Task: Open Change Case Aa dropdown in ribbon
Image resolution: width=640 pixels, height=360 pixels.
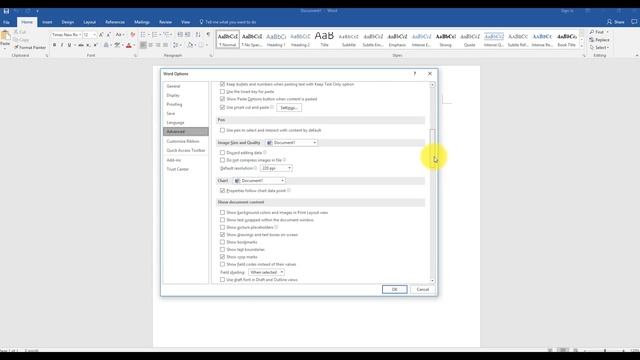Action: click(119, 35)
